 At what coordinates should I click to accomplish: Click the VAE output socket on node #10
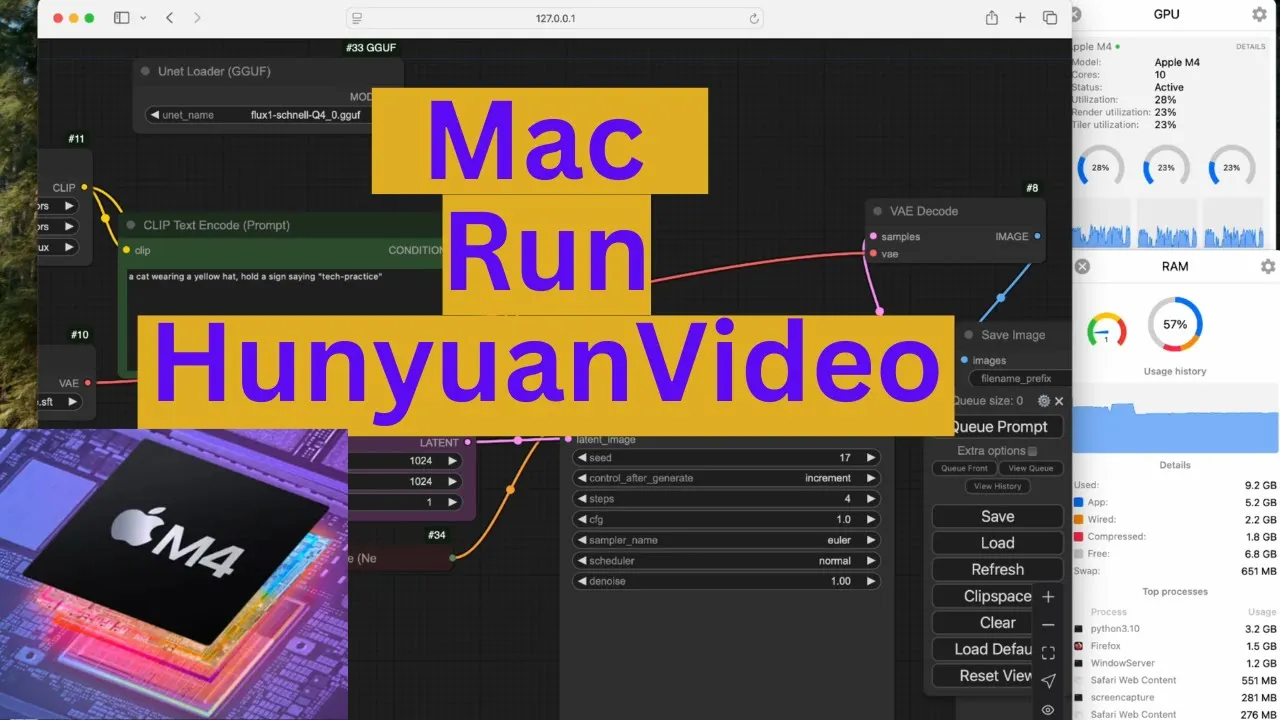(88, 383)
